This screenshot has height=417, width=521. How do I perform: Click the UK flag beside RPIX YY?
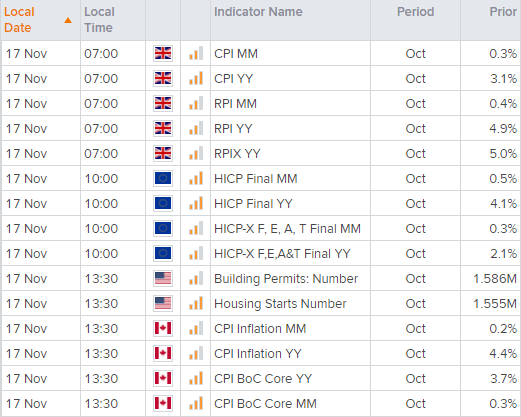[x=163, y=153]
